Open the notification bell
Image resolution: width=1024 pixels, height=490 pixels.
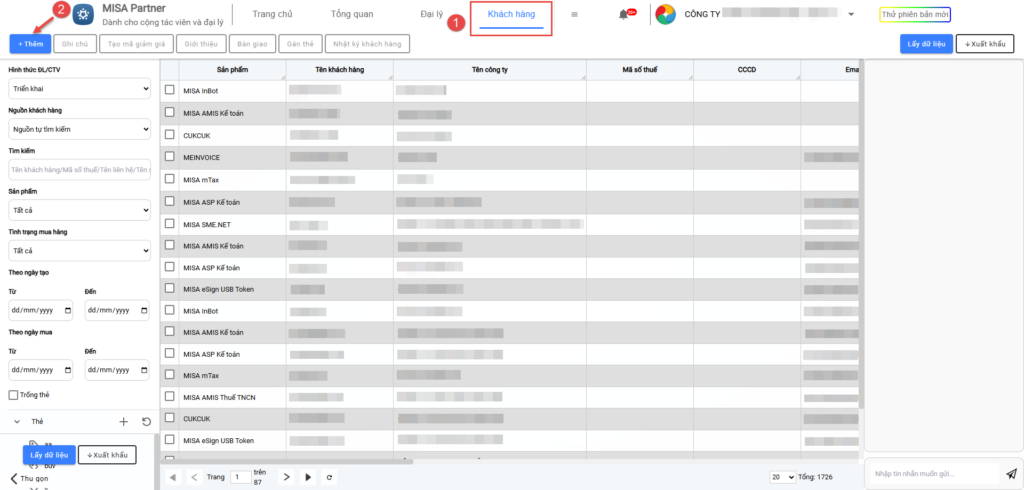(623, 15)
